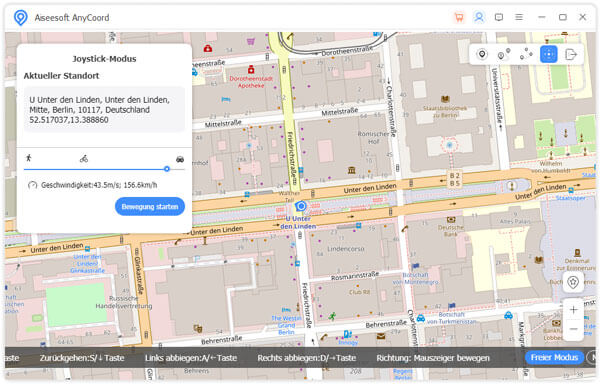
Task: Choose bicycle speed icon
Action: pyautogui.click(x=84, y=159)
